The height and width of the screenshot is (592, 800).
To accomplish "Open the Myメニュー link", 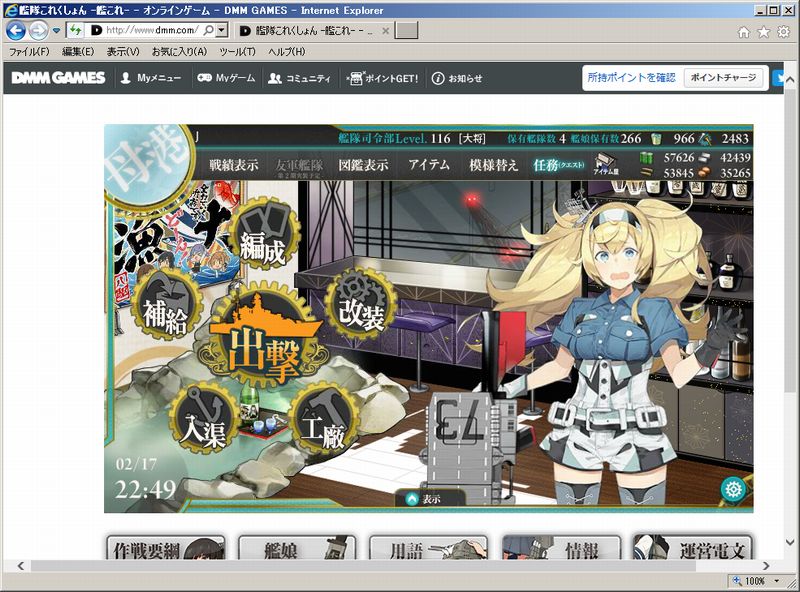I will pos(151,78).
